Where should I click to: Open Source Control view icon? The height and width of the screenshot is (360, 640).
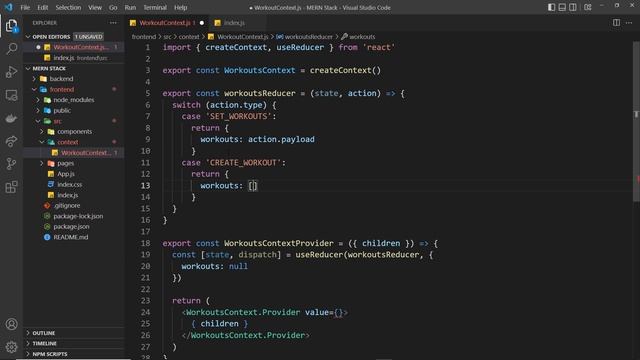pyautogui.click(x=11, y=164)
